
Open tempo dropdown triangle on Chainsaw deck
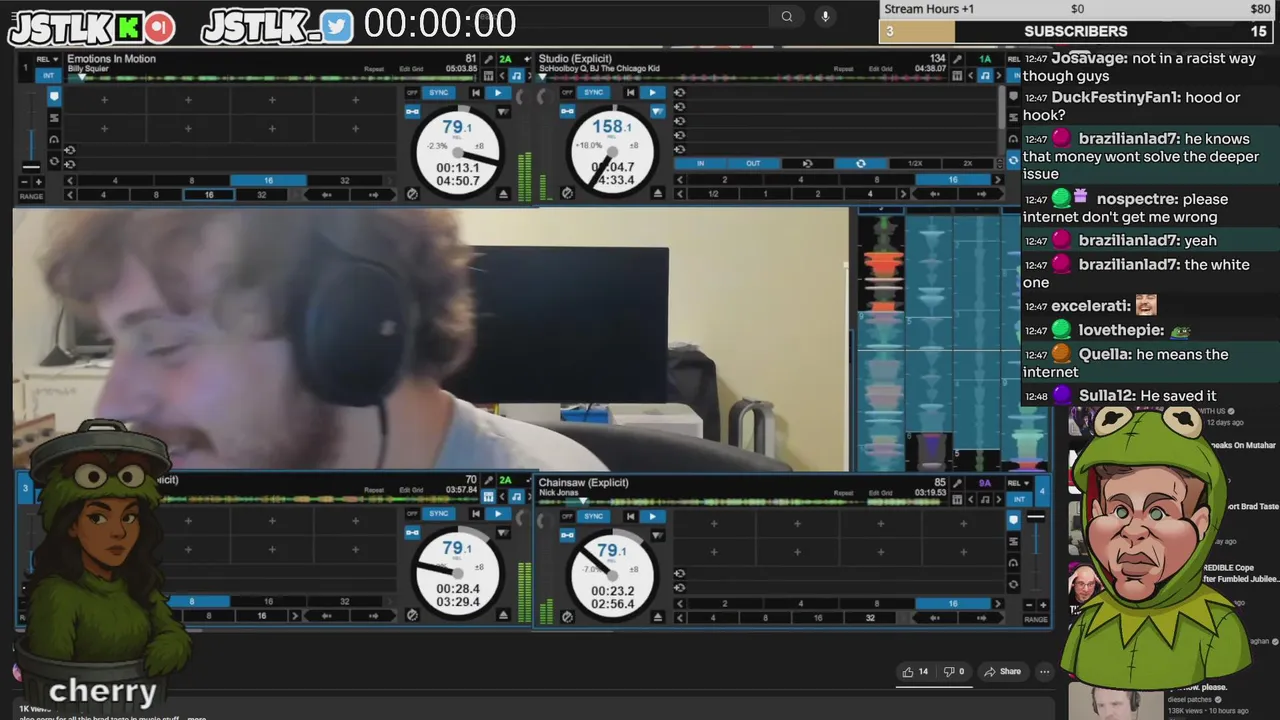click(657, 534)
